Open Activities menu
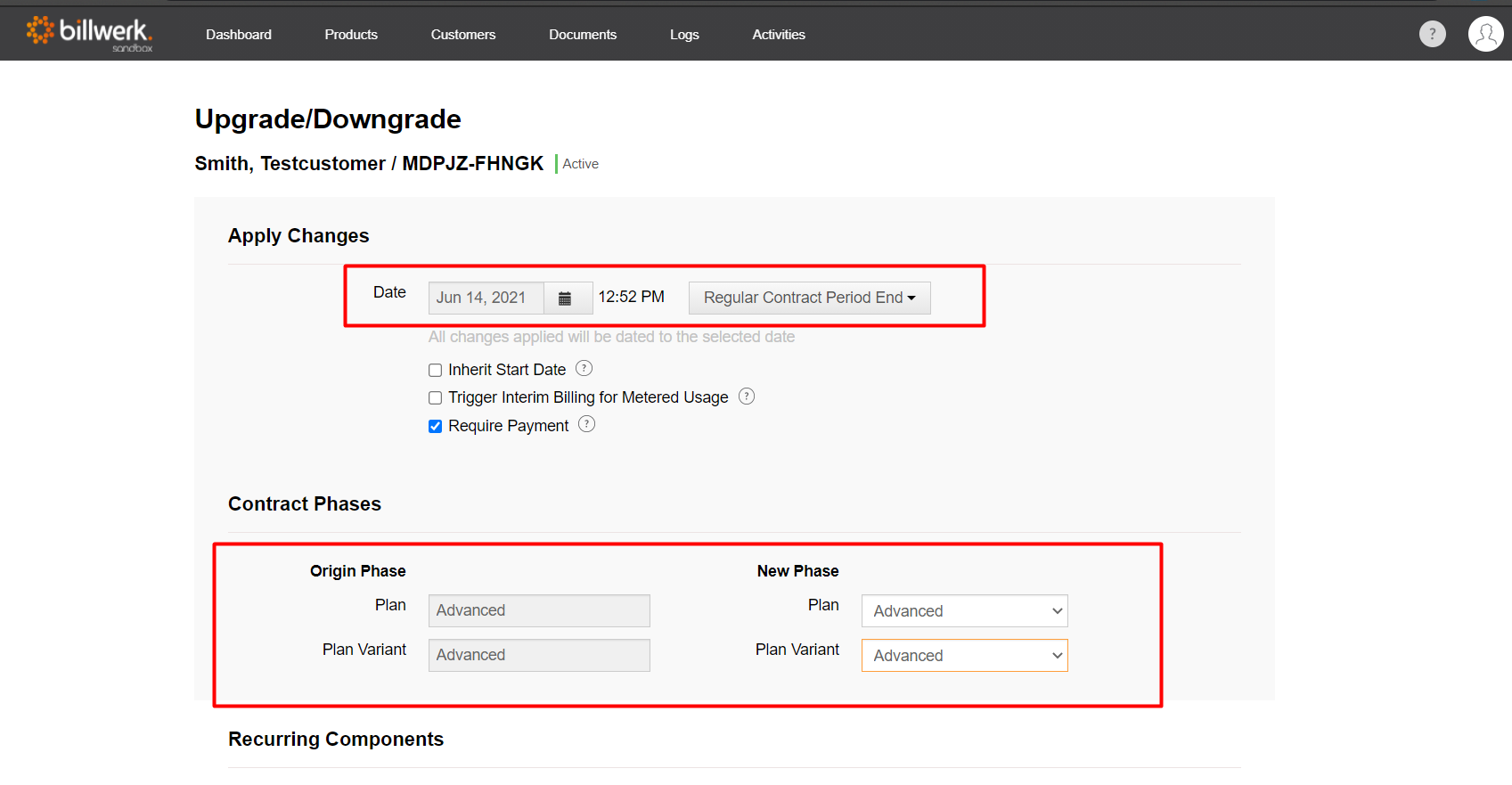The height and width of the screenshot is (785, 1512). coord(779,34)
